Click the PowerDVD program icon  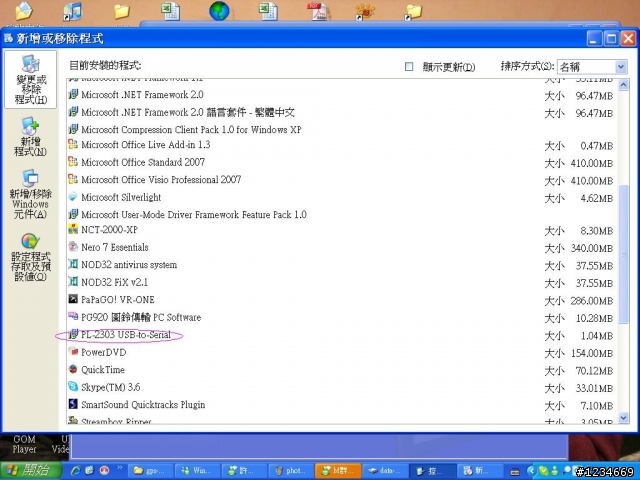coord(73,352)
